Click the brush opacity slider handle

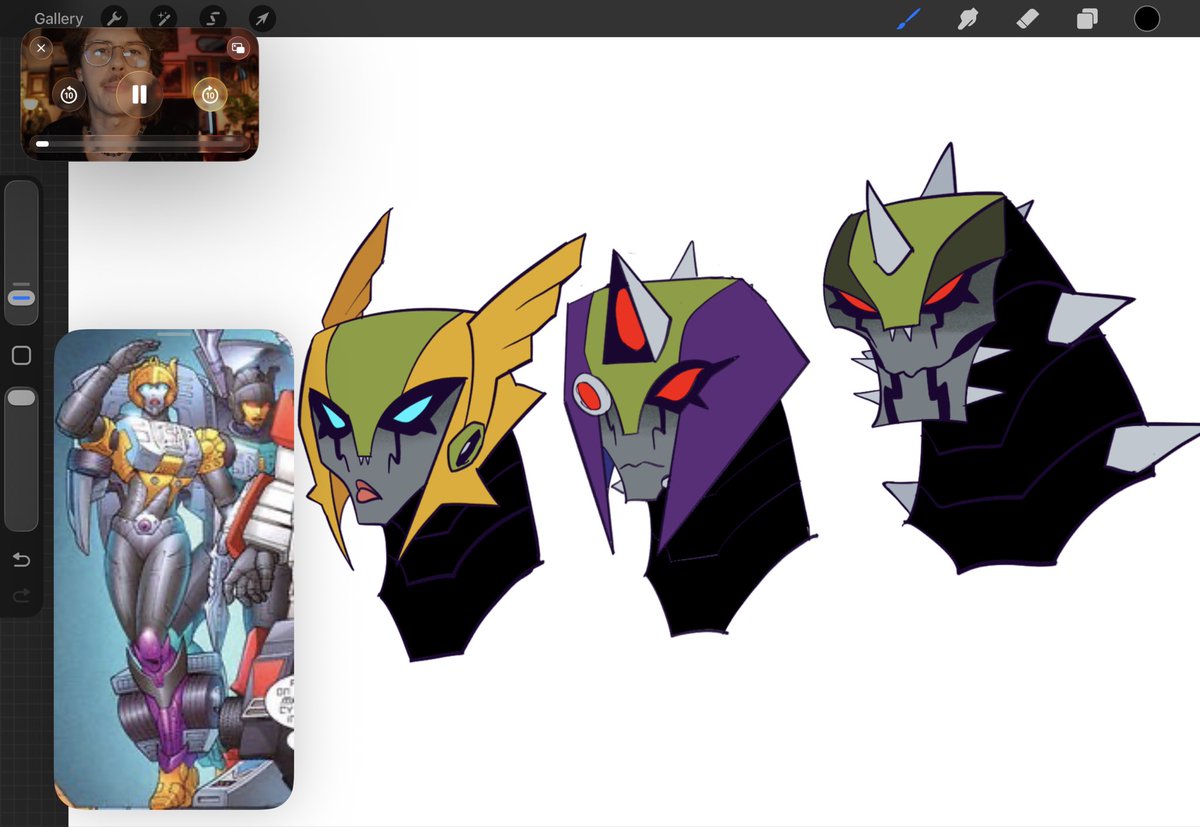click(x=21, y=398)
